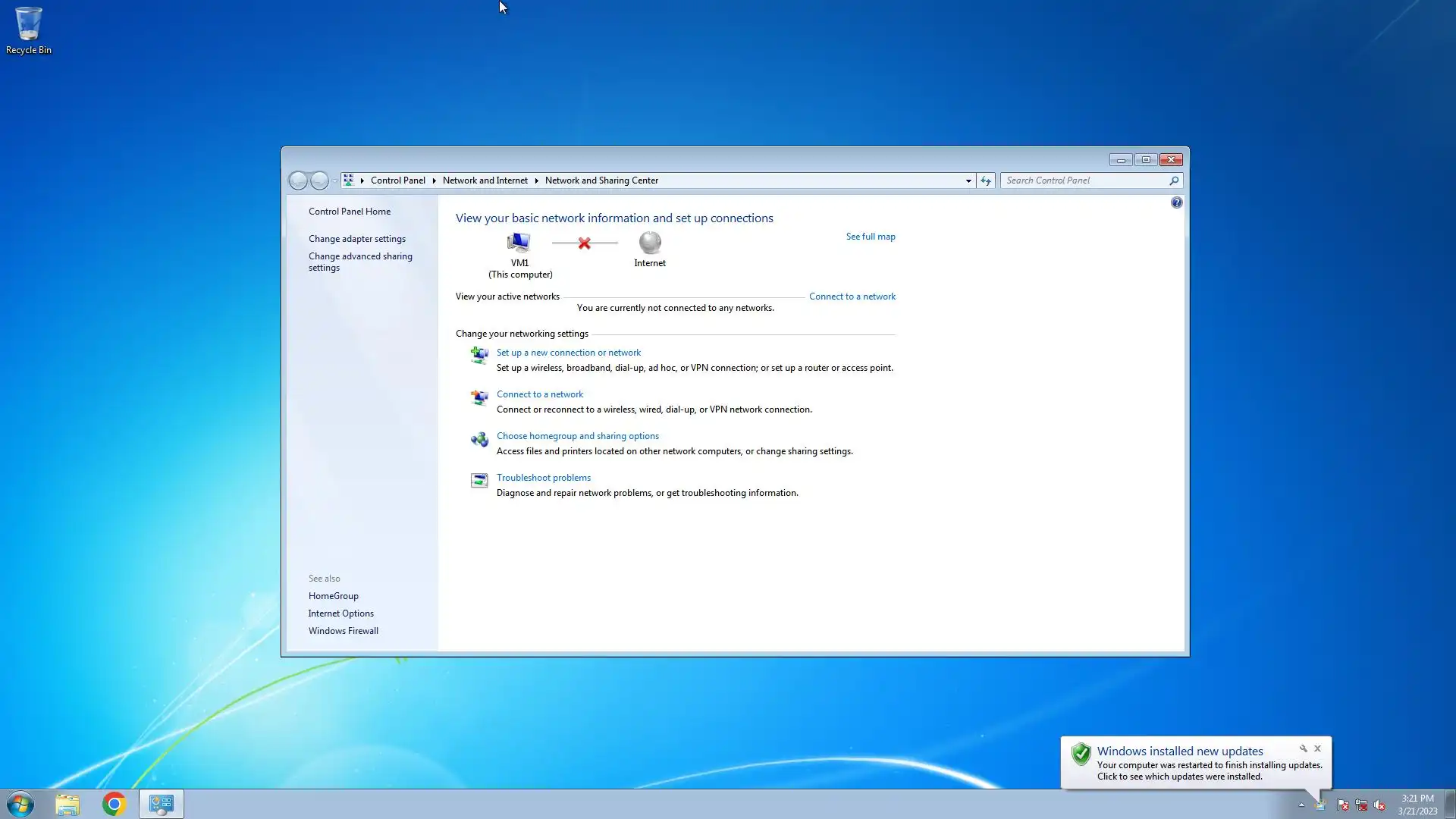Click the Search Control Panel field
This screenshot has width=1456, height=819.
[x=1084, y=180]
